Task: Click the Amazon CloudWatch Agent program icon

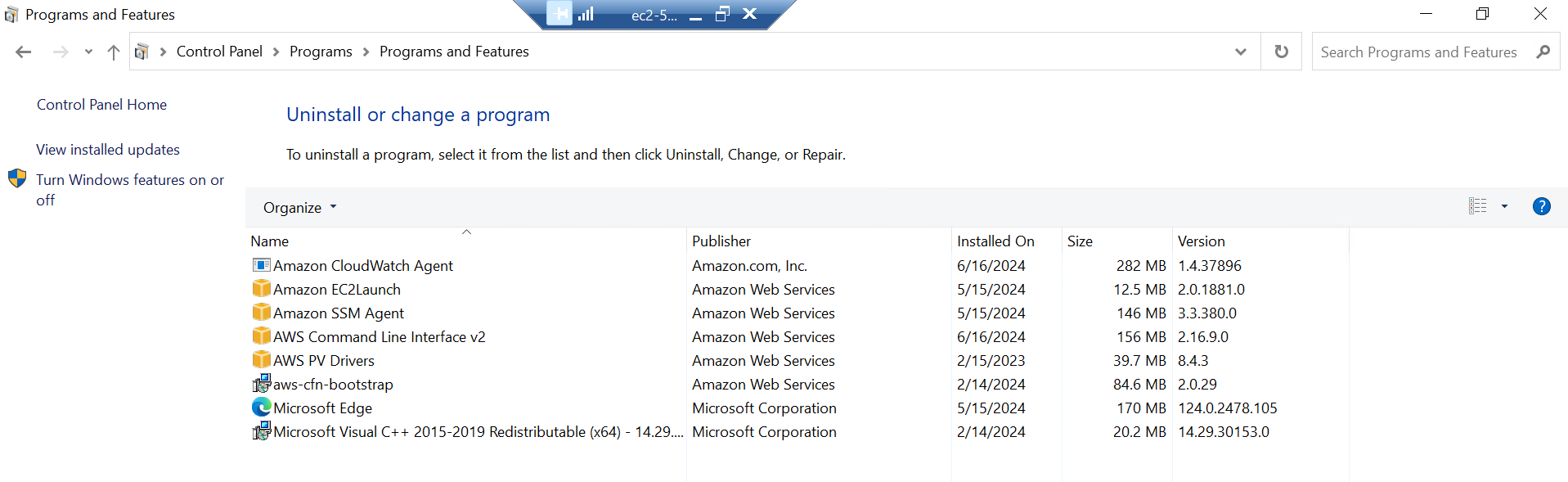Action: (261, 265)
